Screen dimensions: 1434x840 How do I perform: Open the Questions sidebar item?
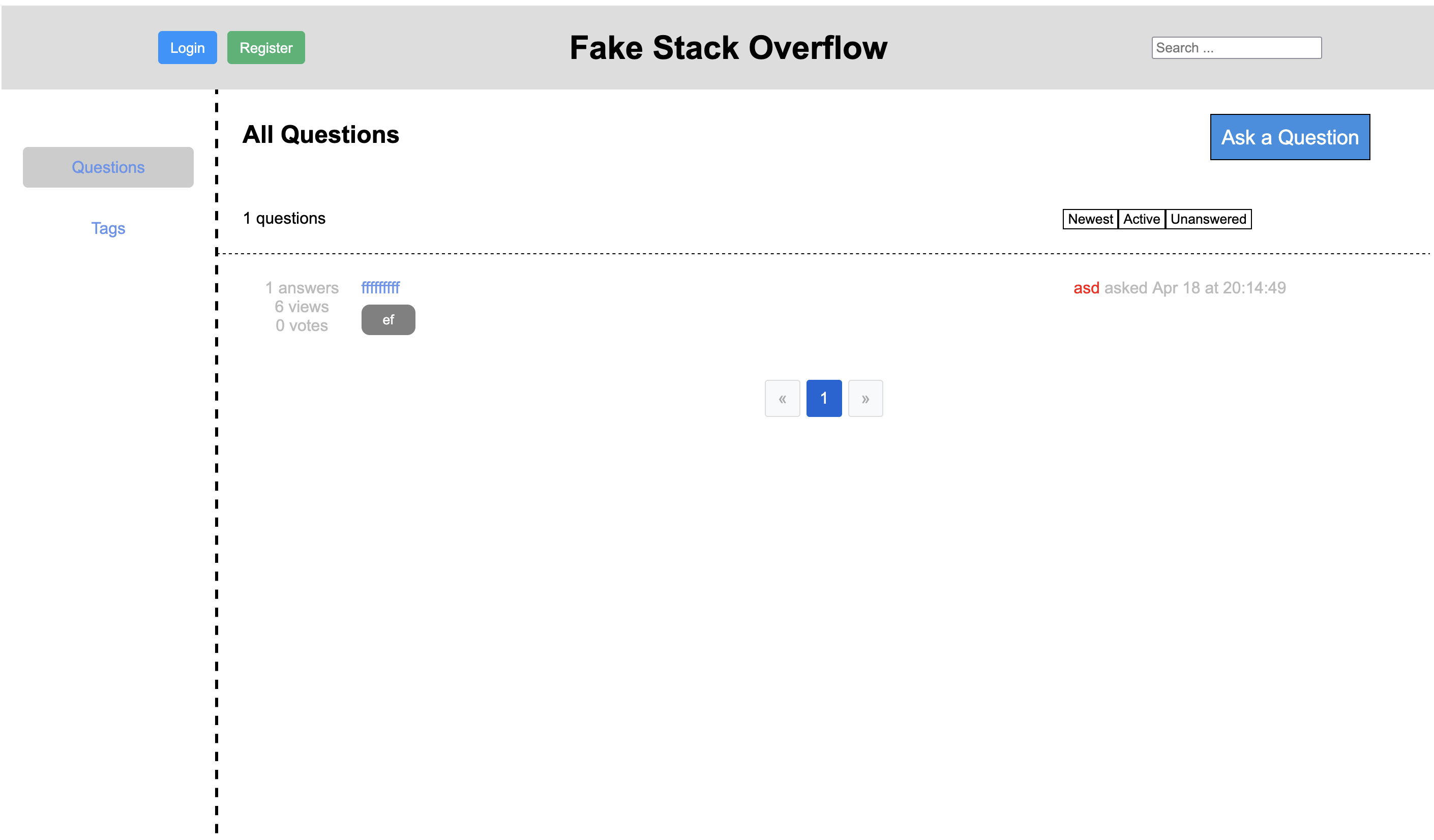[x=108, y=167]
